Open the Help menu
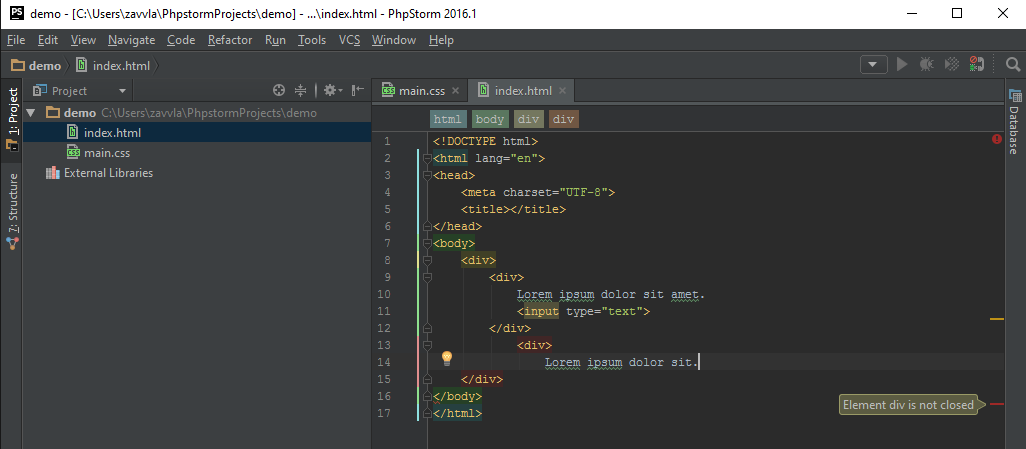Image resolution: width=1026 pixels, height=449 pixels. [x=441, y=40]
